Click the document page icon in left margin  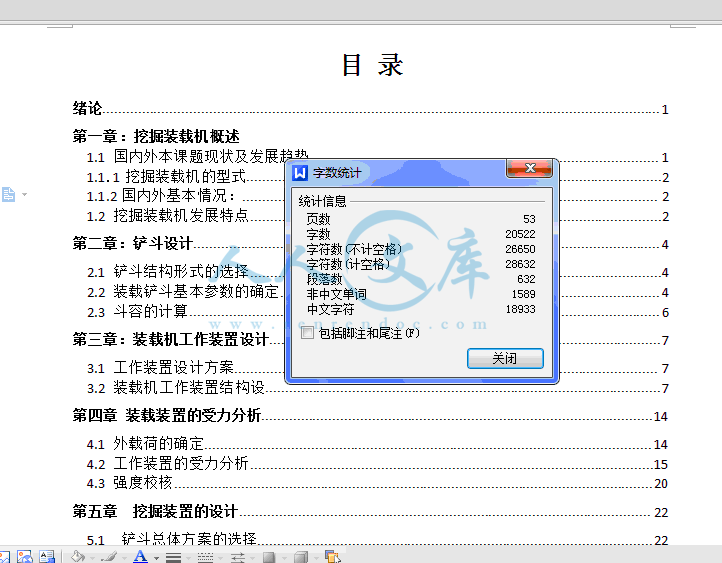(x=8, y=195)
